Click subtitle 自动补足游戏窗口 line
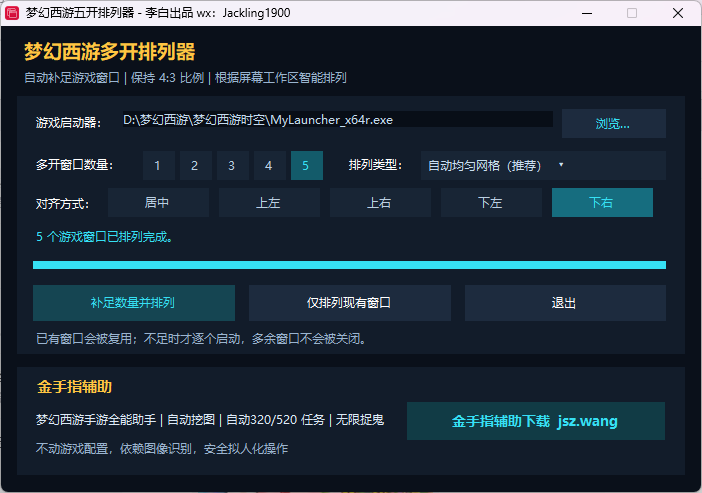Screen dimensions: 702x493 pos(185,77)
